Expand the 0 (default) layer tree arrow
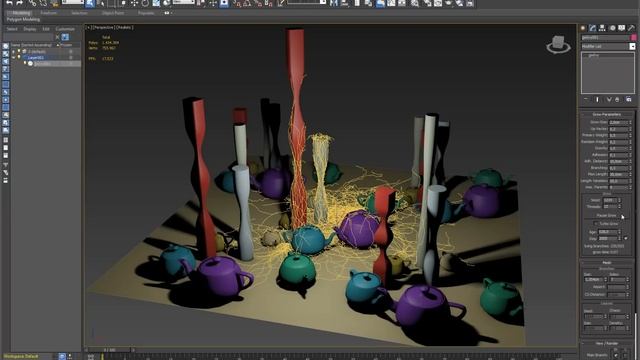640x360 pixels. click(x=13, y=51)
